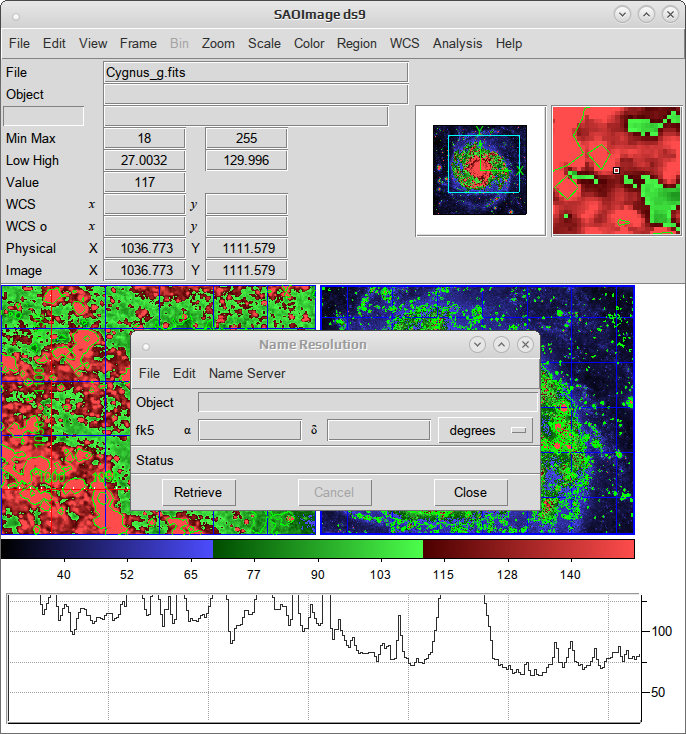Click the Max value 255 field
The width and height of the screenshot is (686, 734).
246,139
